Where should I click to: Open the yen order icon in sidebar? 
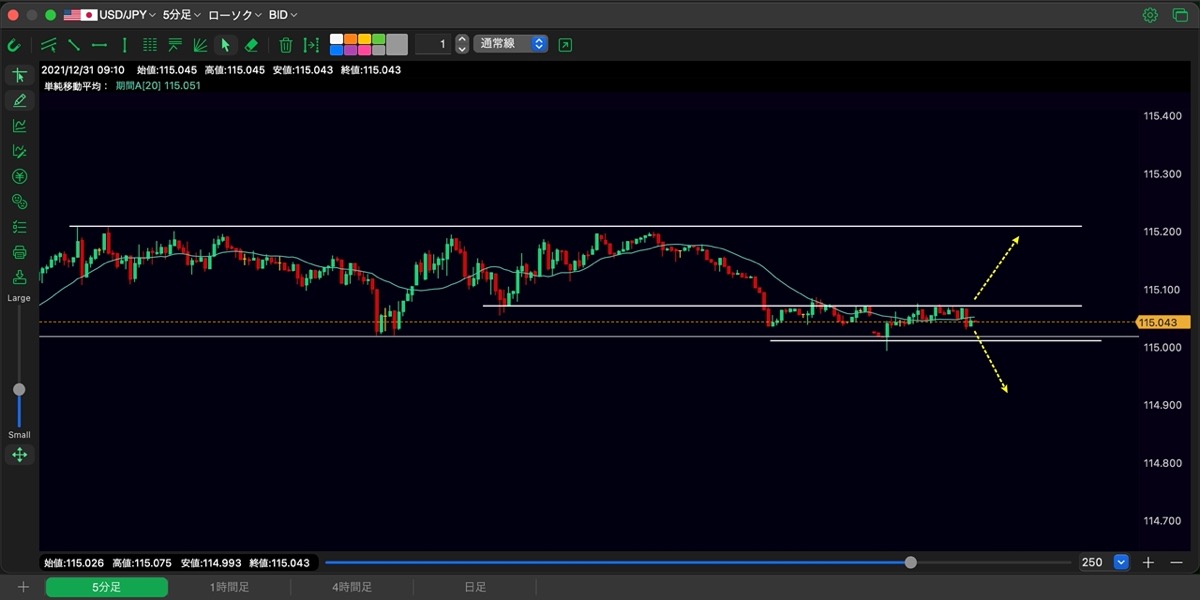19,177
